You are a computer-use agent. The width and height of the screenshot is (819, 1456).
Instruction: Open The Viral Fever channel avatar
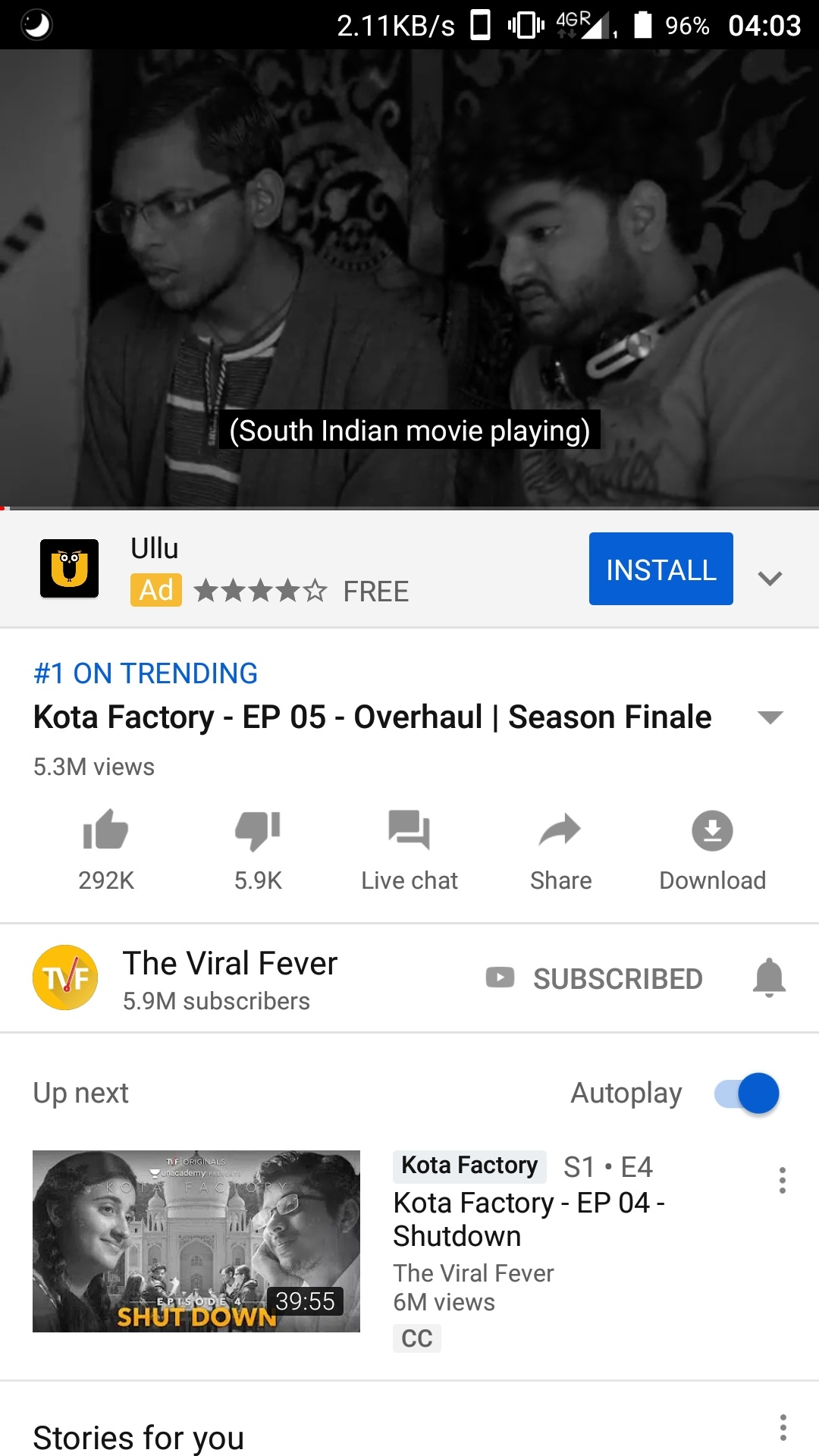[x=65, y=977]
